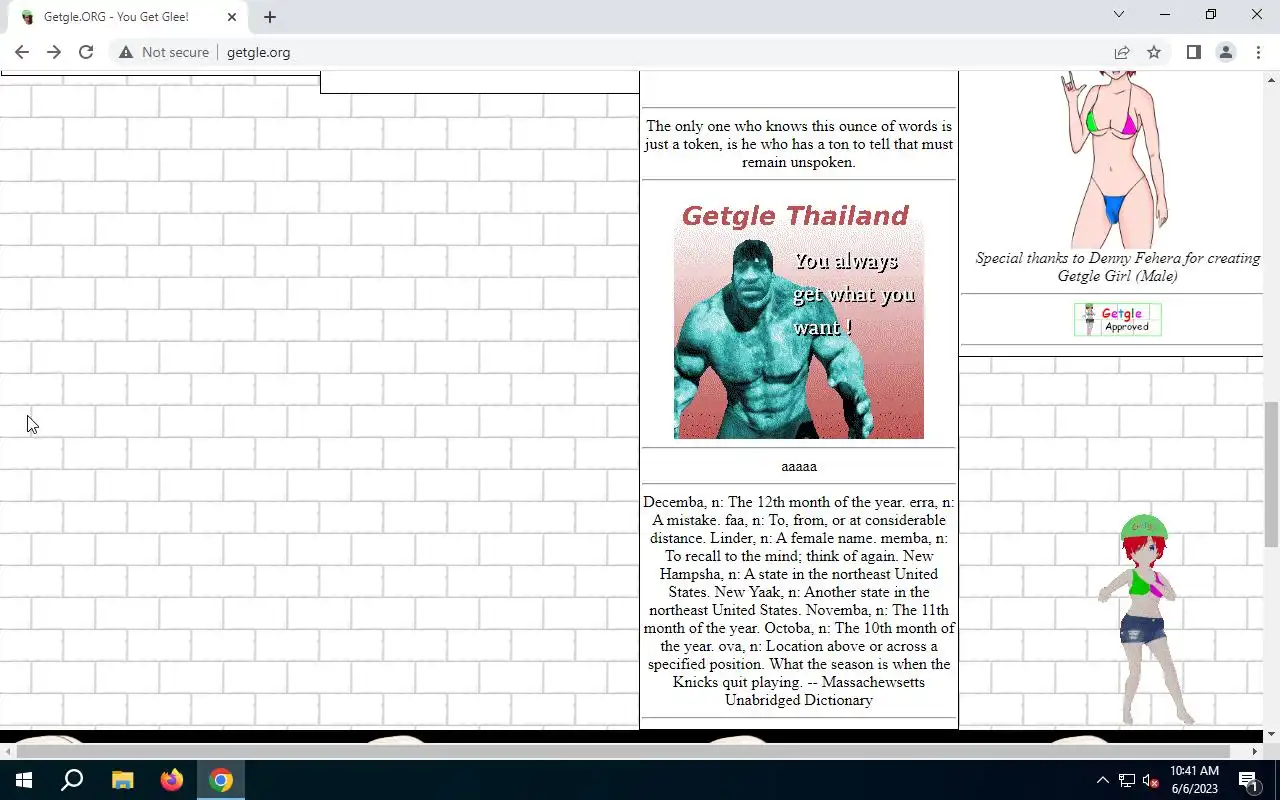Click the Not secure warning icon

126,52
